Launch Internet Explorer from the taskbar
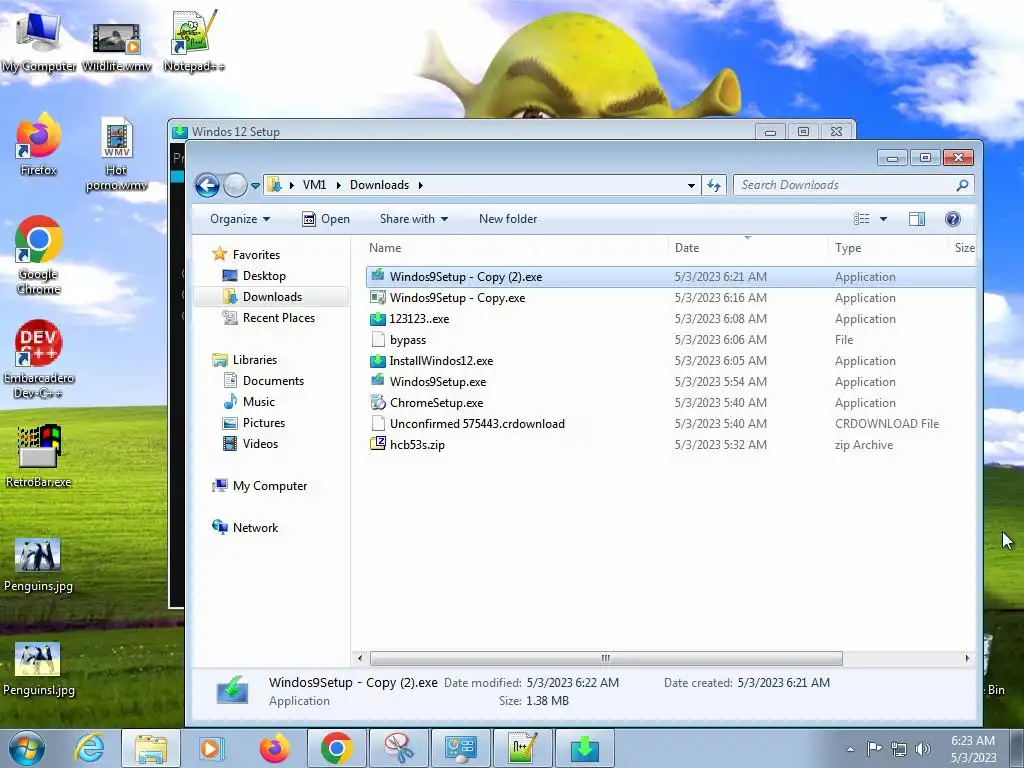The width and height of the screenshot is (1024, 768). tap(89, 748)
